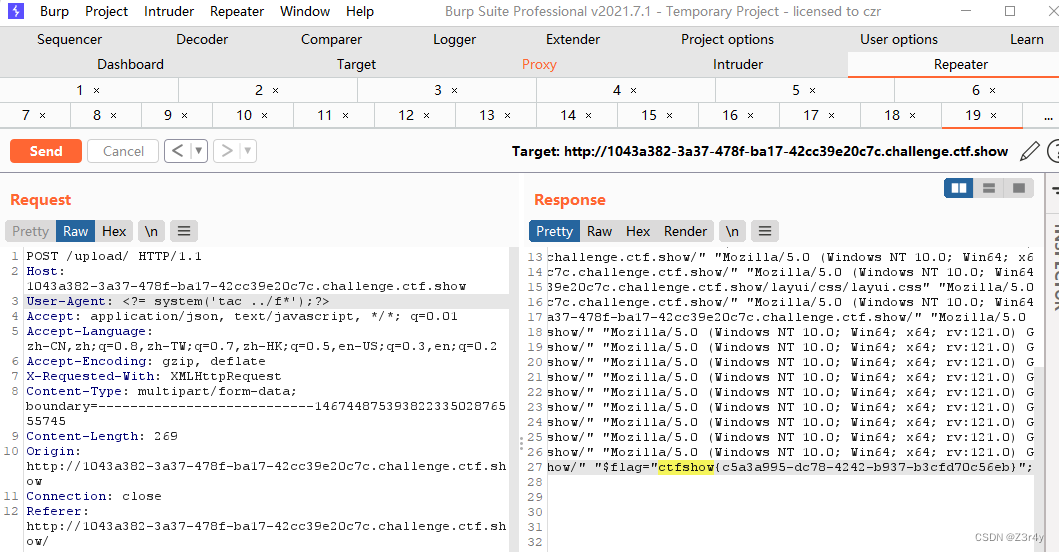Go forward to next request in history
1059x552 pixels.
[227, 151]
